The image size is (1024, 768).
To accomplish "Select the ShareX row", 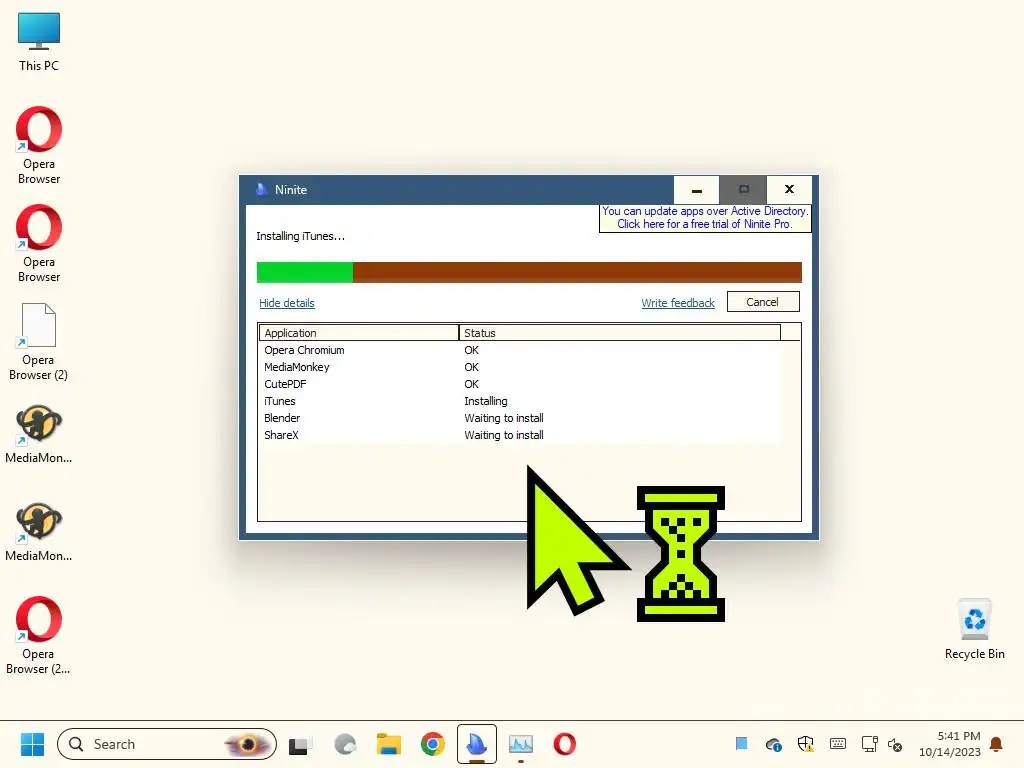I will tap(519, 435).
